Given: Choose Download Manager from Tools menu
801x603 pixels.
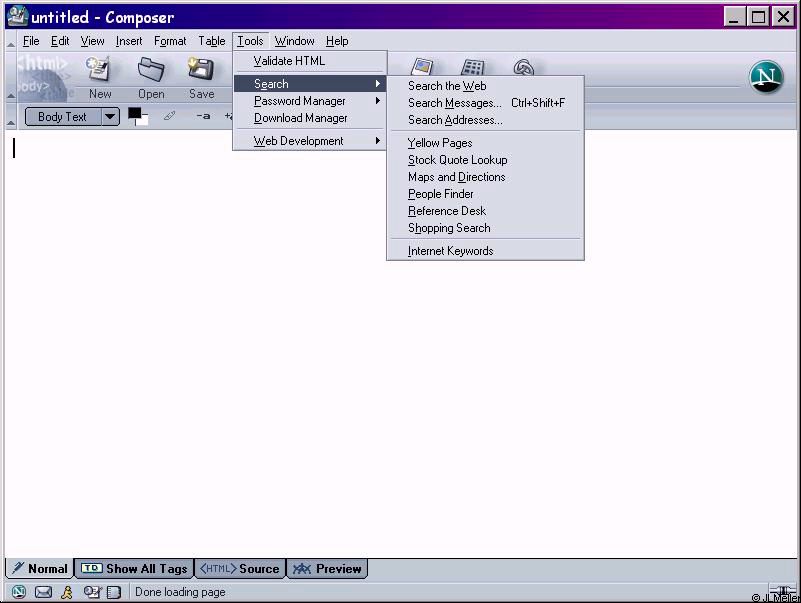Looking at the screenshot, I should pyautogui.click(x=310, y=118).
